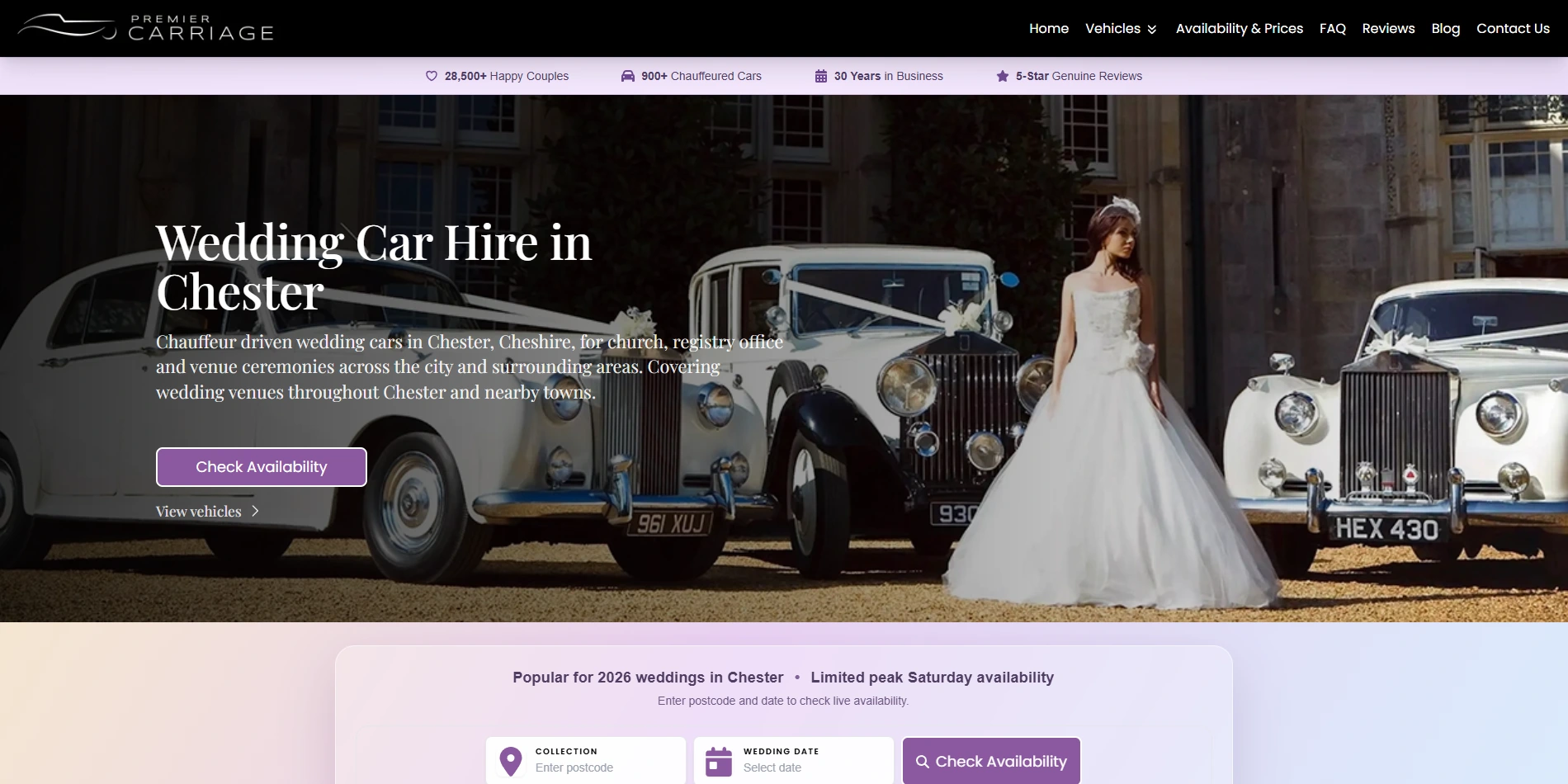Open the FAQ page
The image size is (1568, 784).
coord(1332,28)
